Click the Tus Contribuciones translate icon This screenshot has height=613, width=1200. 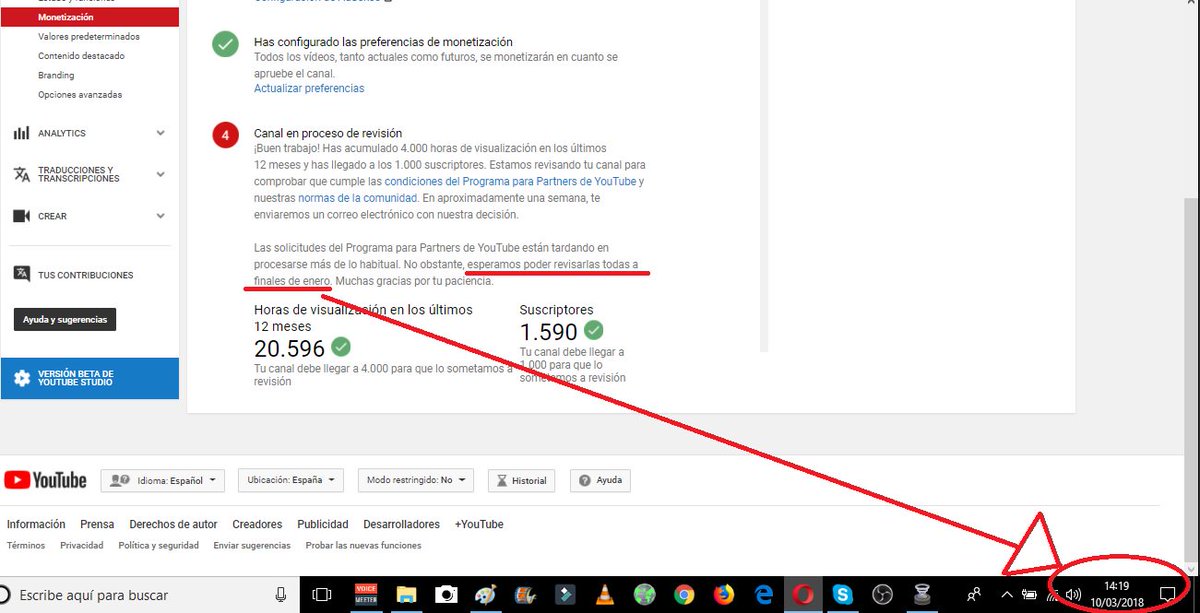click(x=21, y=274)
